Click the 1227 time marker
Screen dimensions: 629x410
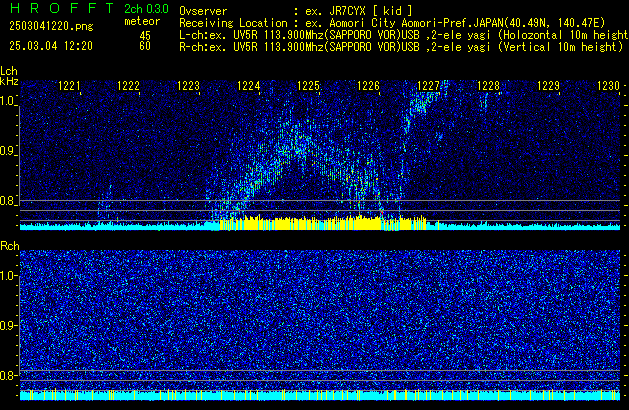pyautogui.click(x=428, y=86)
